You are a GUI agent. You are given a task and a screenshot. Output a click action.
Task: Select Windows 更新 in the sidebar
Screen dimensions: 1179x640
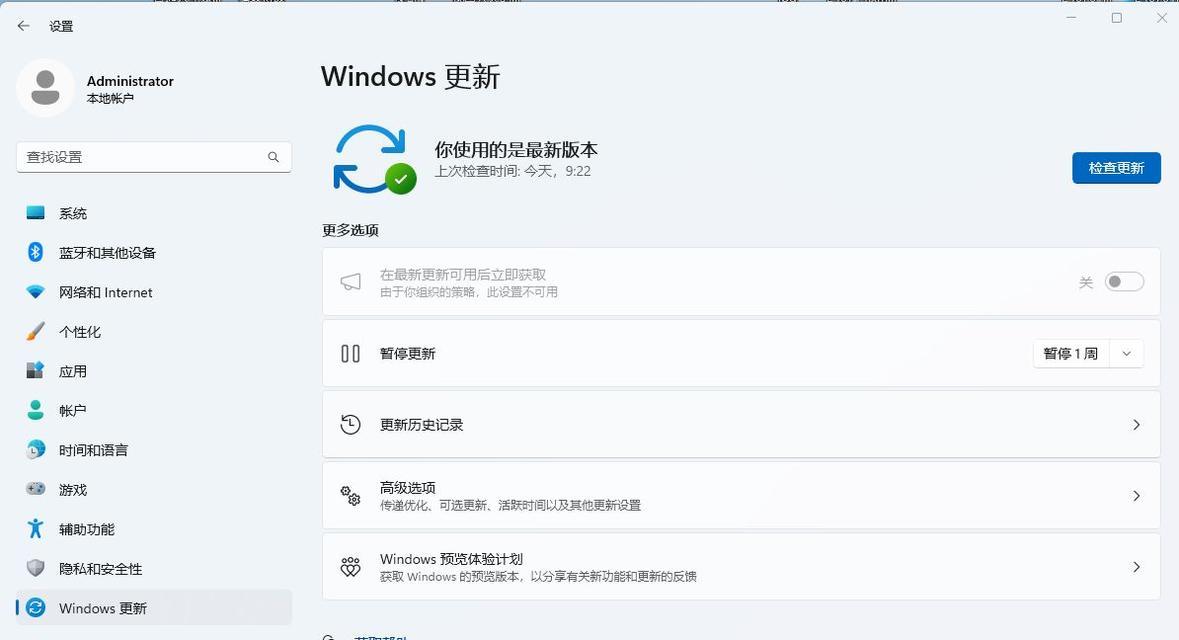click(x=154, y=608)
